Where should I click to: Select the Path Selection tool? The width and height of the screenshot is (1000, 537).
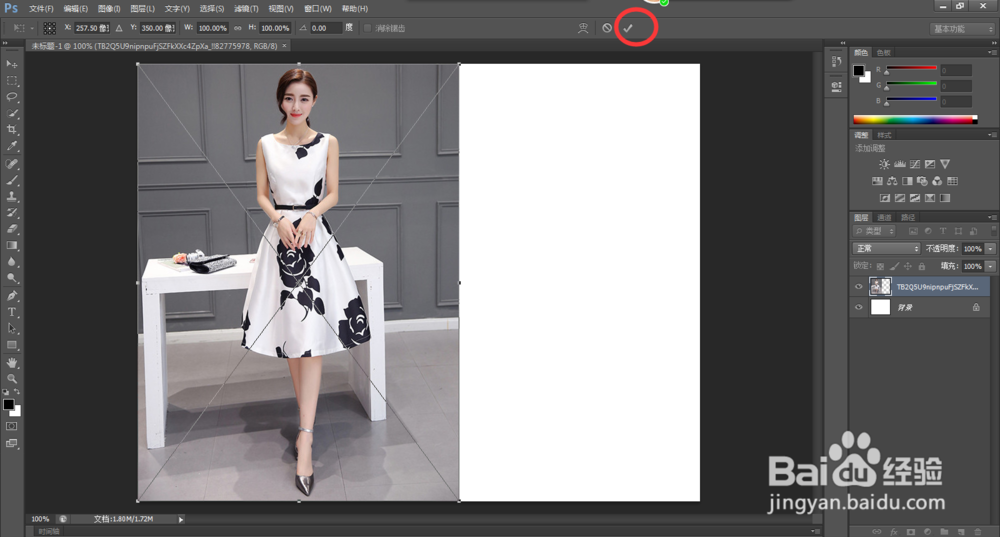11,328
